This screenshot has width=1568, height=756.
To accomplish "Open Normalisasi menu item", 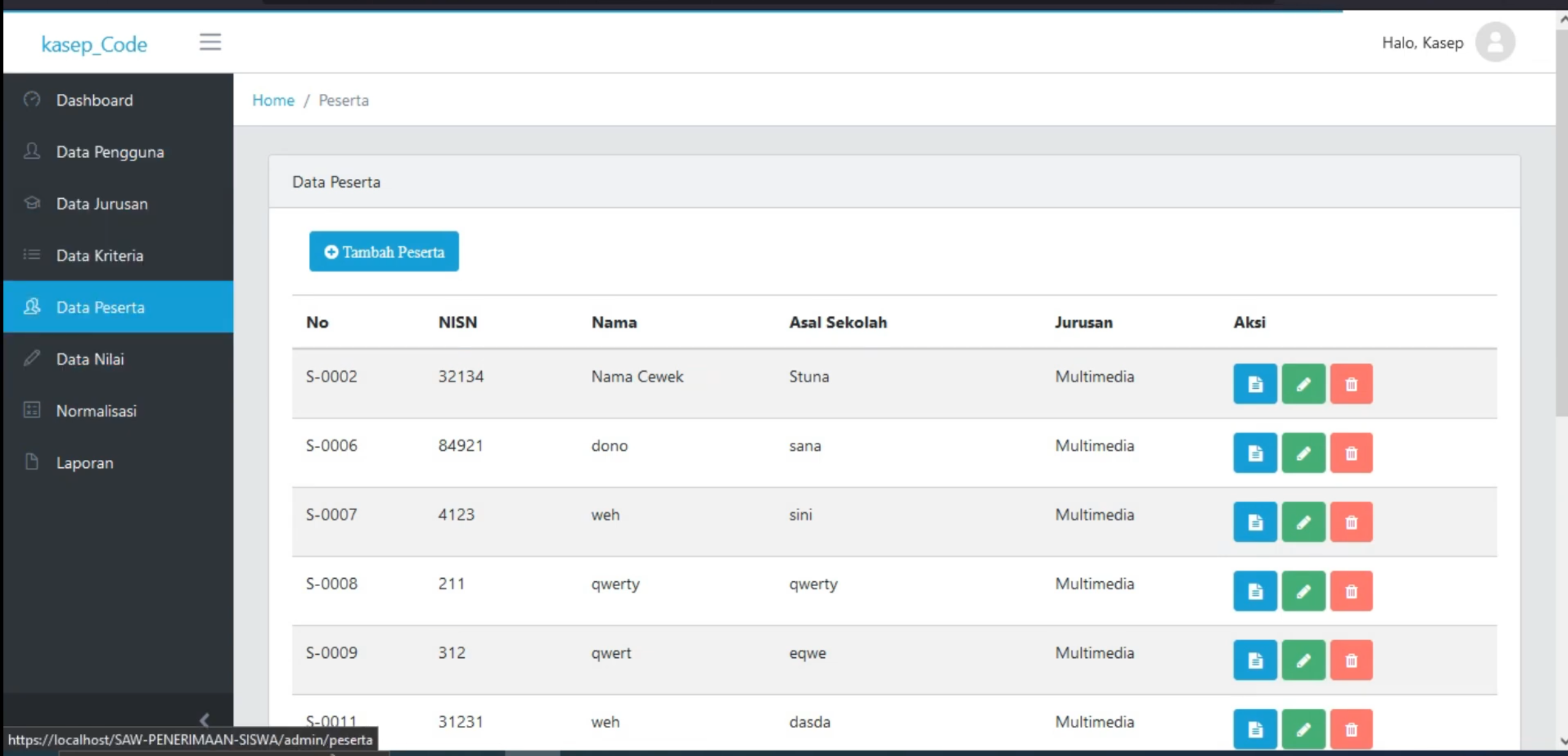I will point(118,410).
